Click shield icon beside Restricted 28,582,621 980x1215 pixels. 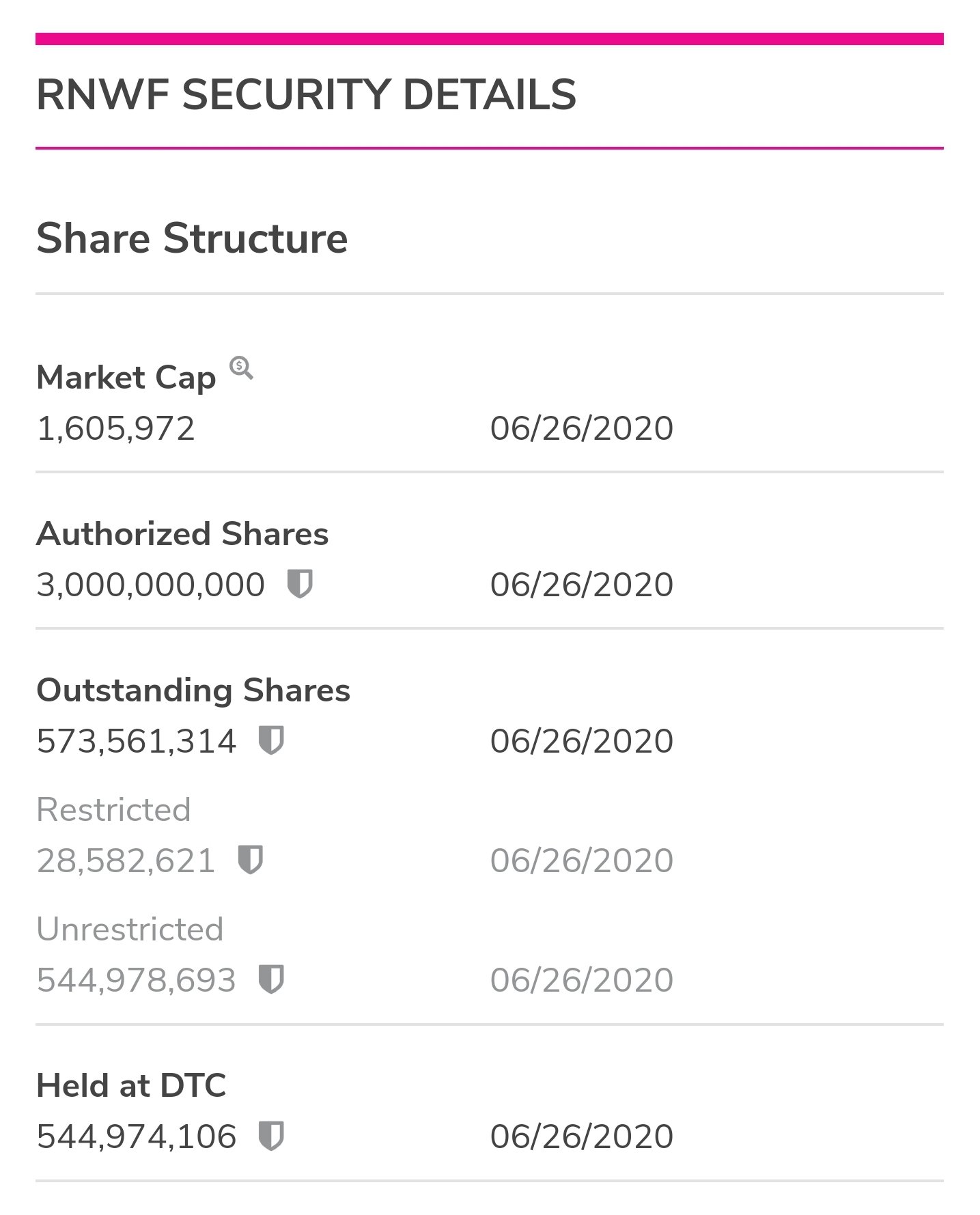coord(250,860)
